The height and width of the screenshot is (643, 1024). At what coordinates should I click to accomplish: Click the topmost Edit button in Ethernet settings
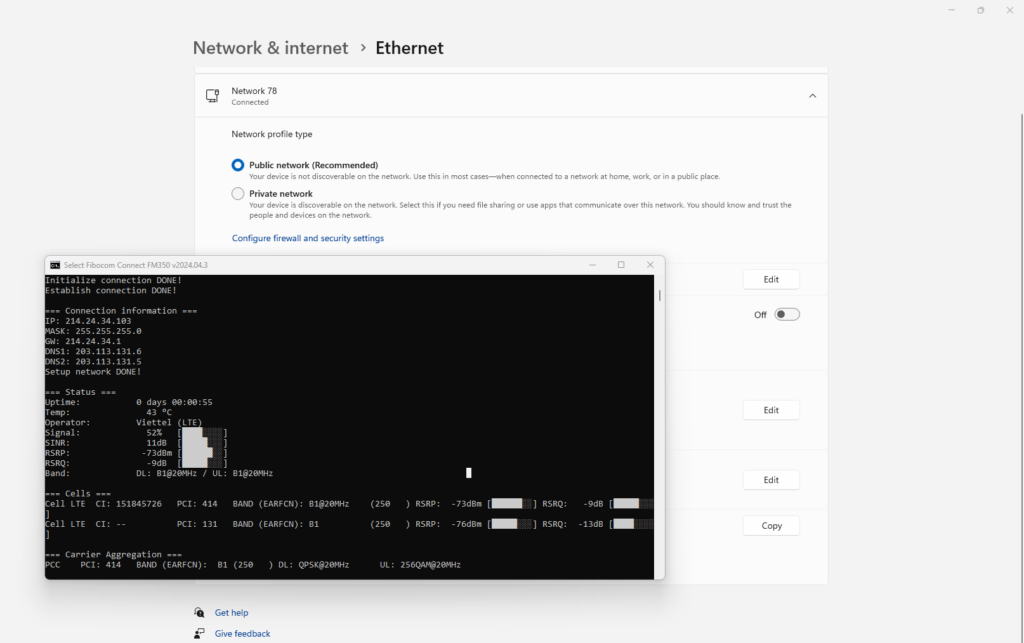(771, 279)
